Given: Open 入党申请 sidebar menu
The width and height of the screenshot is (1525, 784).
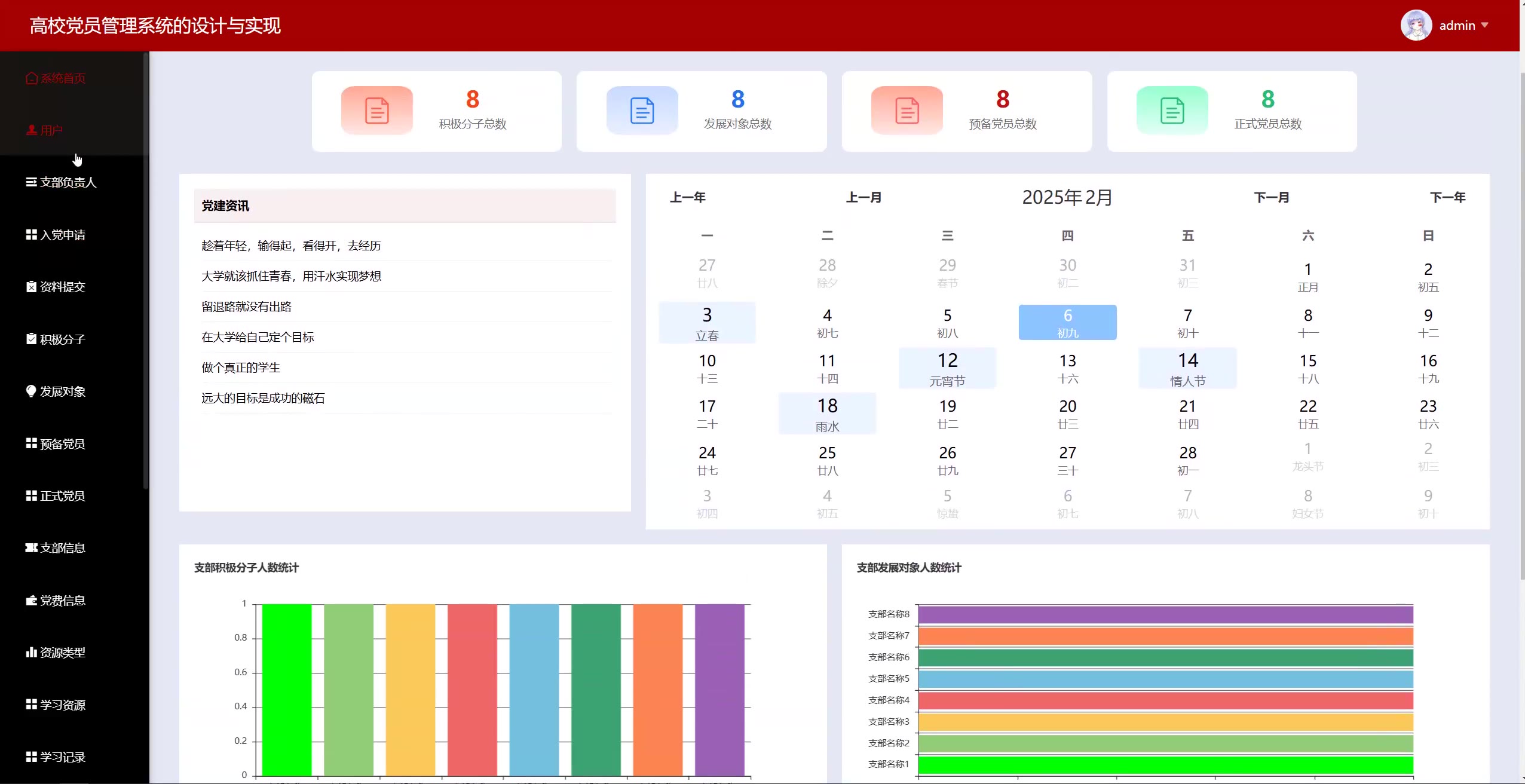Looking at the screenshot, I should tap(62, 235).
